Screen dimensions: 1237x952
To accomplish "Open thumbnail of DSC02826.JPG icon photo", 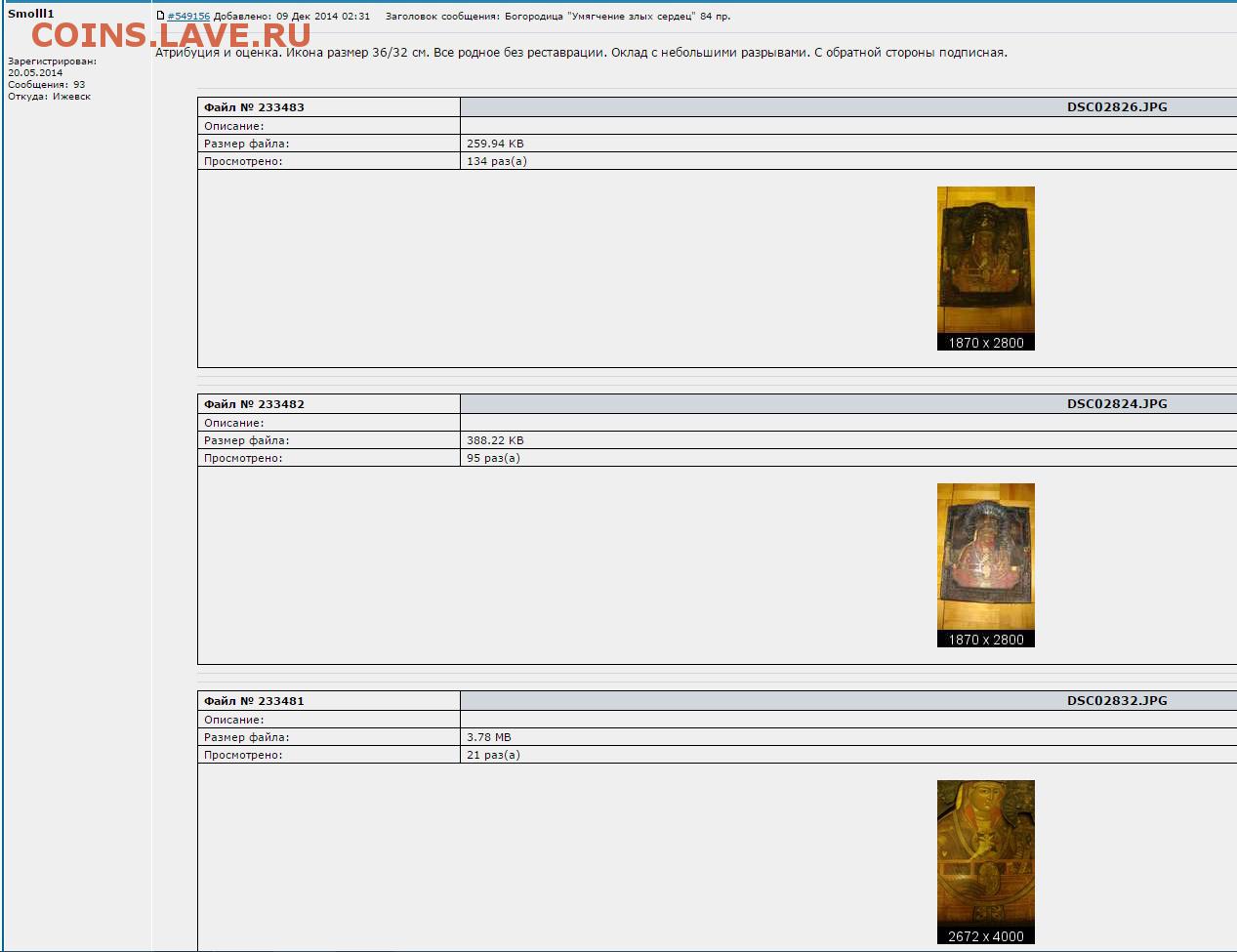I will pyautogui.click(x=986, y=269).
